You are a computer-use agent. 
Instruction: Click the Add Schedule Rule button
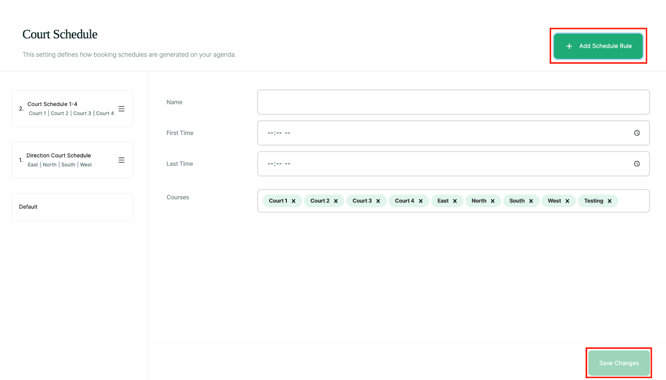[598, 46]
